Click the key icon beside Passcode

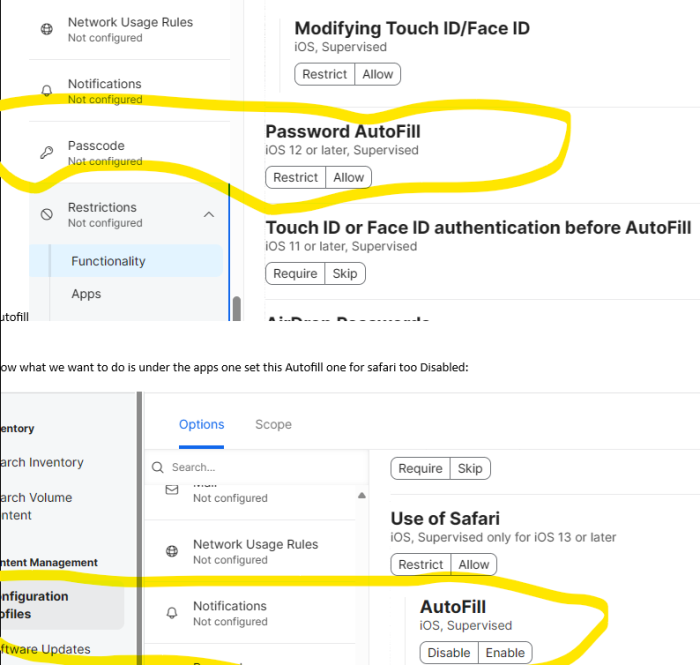coord(46,153)
